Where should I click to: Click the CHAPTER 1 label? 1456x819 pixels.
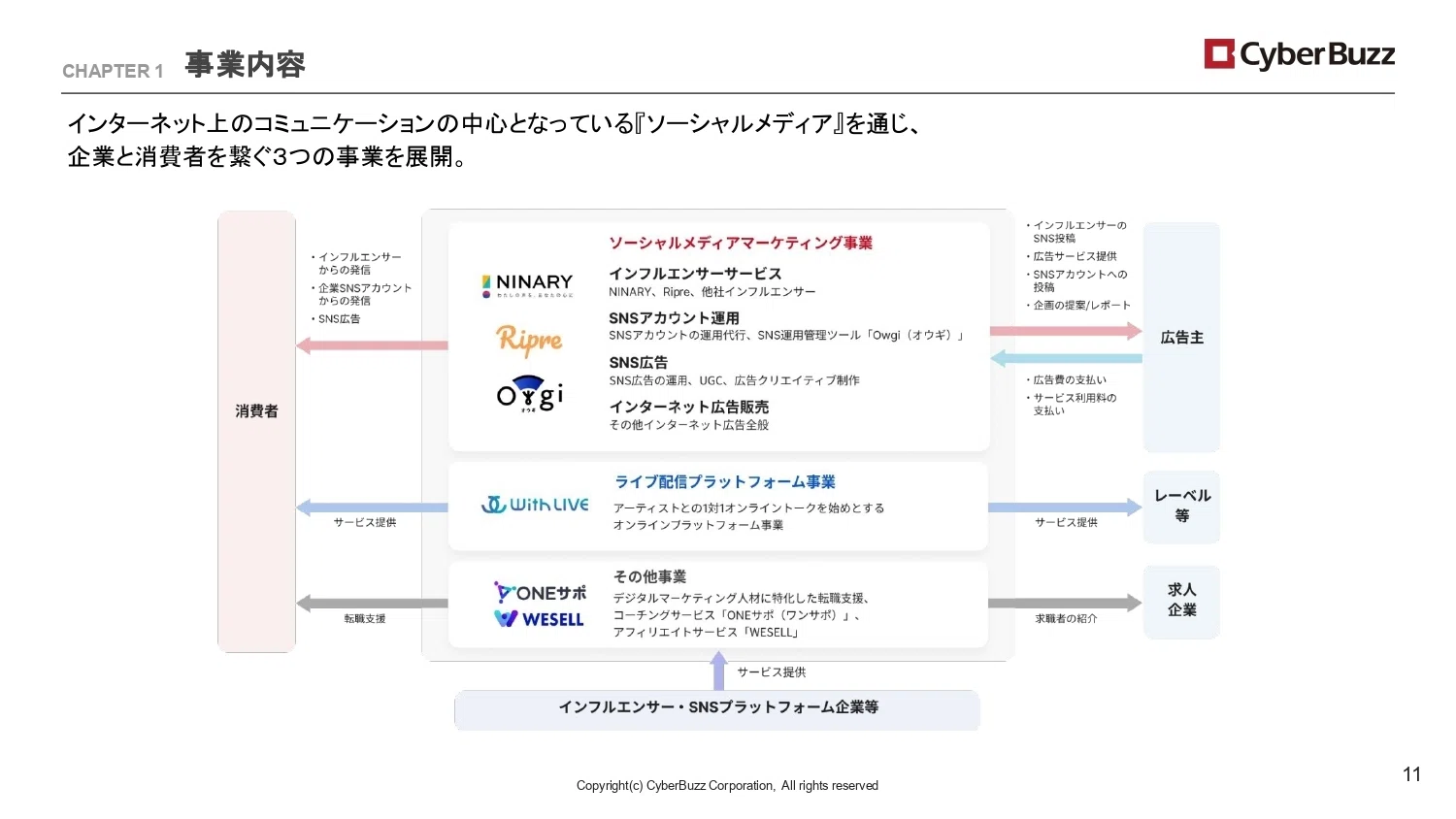click(x=113, y=71)
